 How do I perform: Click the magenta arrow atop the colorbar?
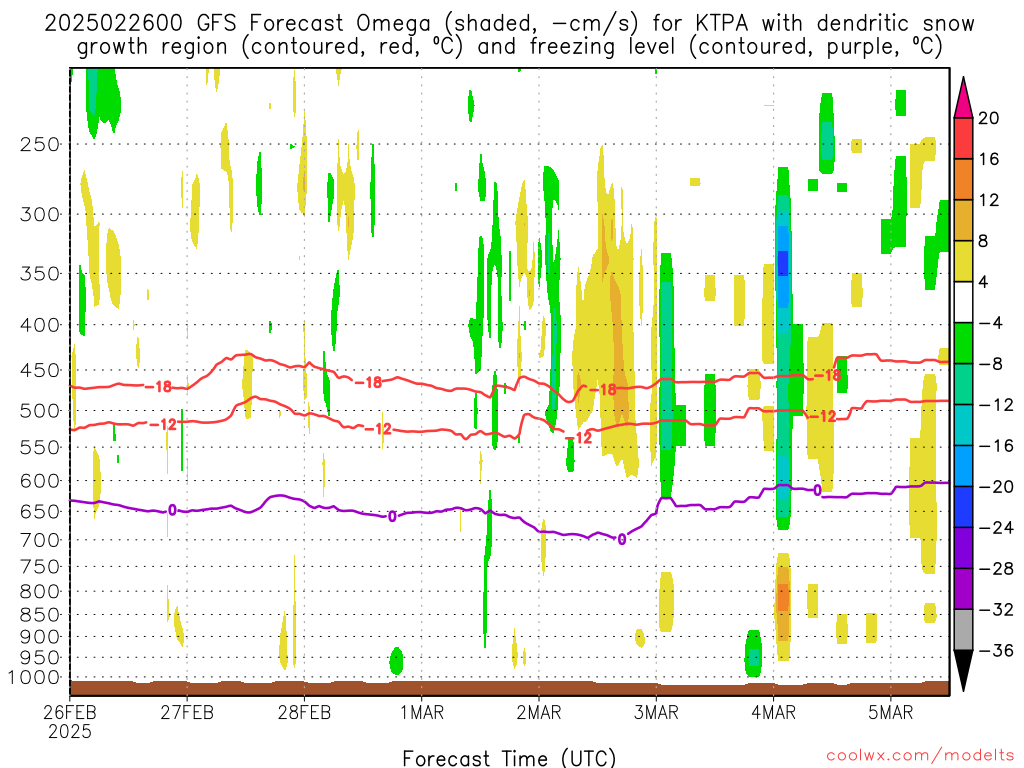point(963,99)
